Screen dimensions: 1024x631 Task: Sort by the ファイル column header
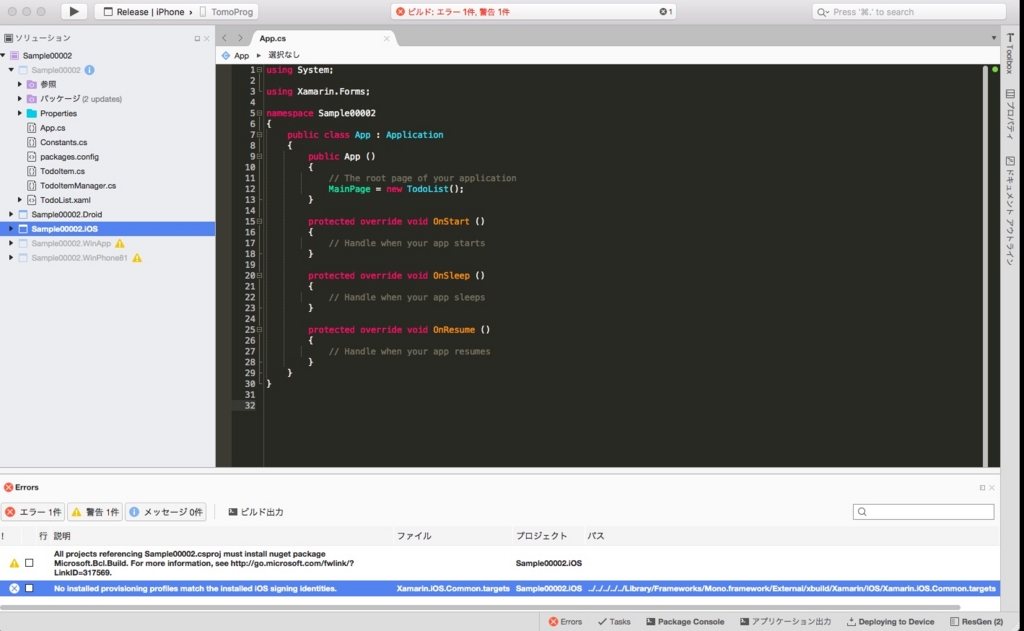click(414, 536)
